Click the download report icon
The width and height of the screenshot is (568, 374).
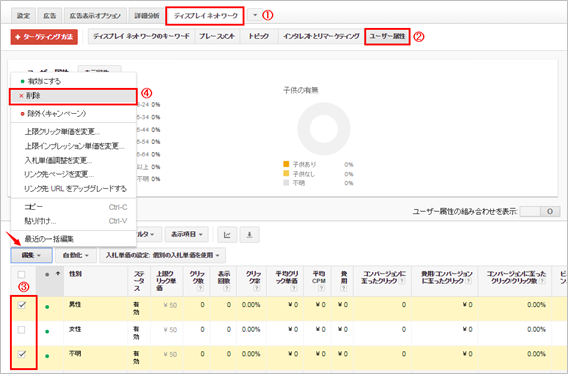point(249,235)
